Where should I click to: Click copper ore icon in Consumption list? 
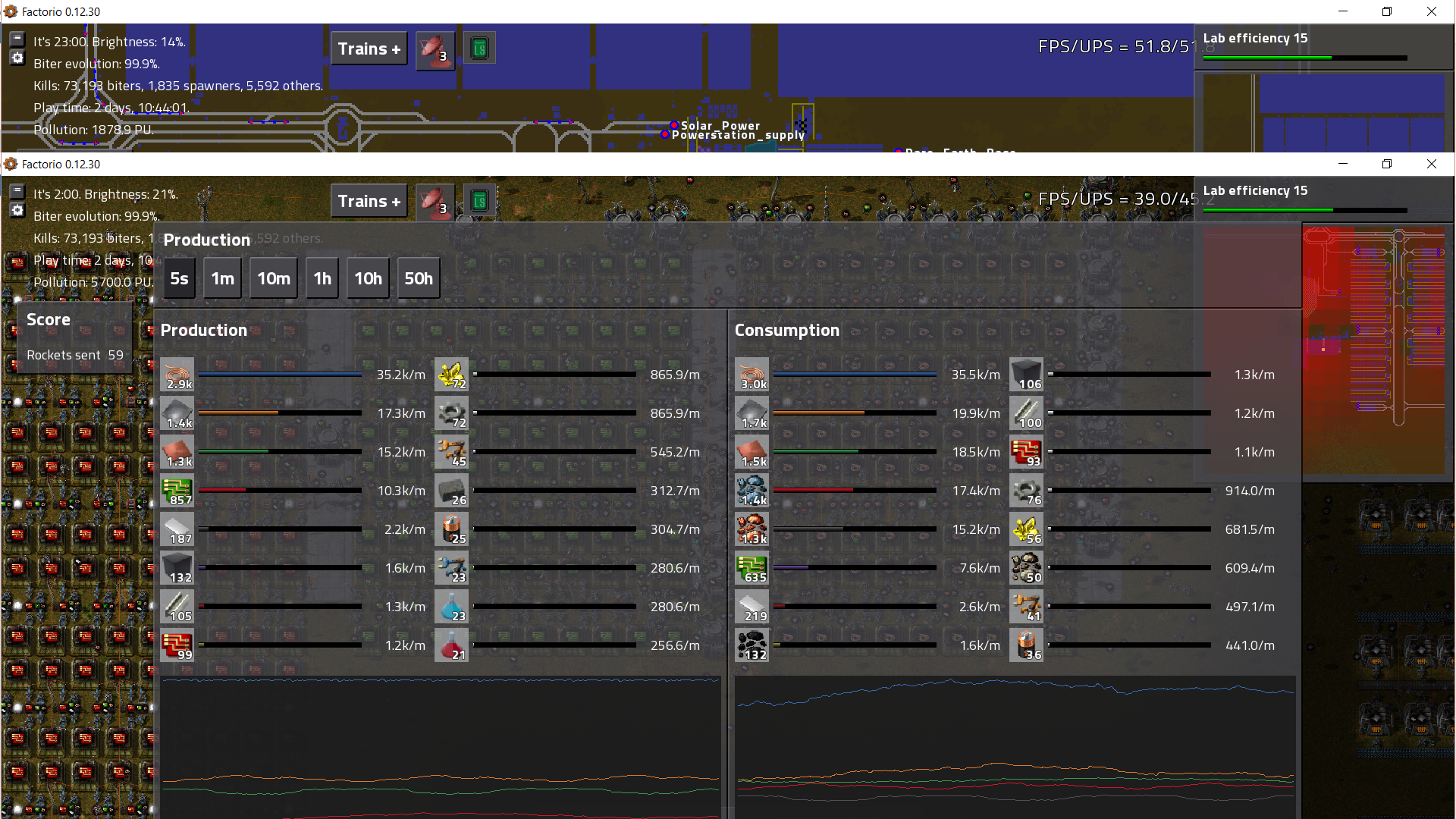[752, 529]
